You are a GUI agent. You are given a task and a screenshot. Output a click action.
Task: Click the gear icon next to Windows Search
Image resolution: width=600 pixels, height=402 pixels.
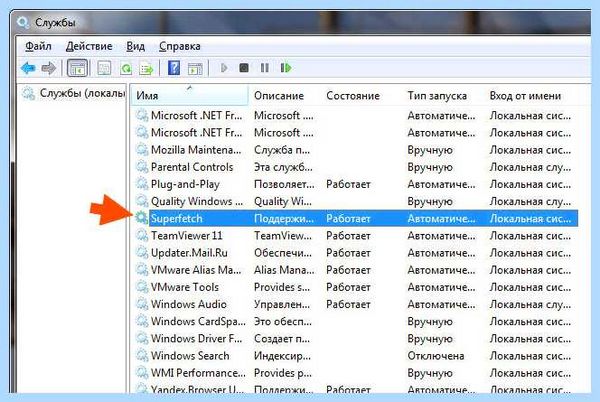pos(142,355)
